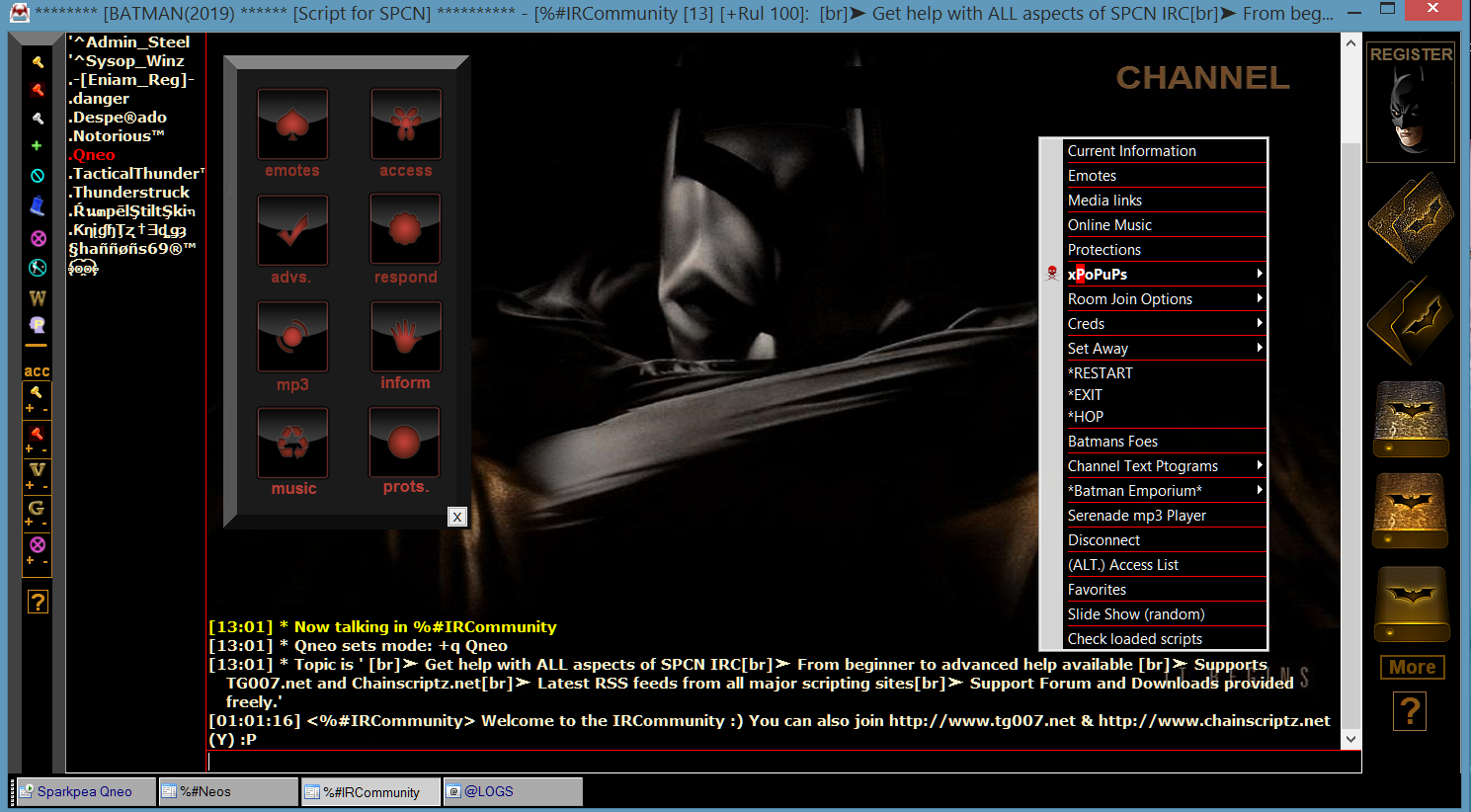
Task: Switch to %#IRCommunity channel tab
Action: [x=370, y=791]
